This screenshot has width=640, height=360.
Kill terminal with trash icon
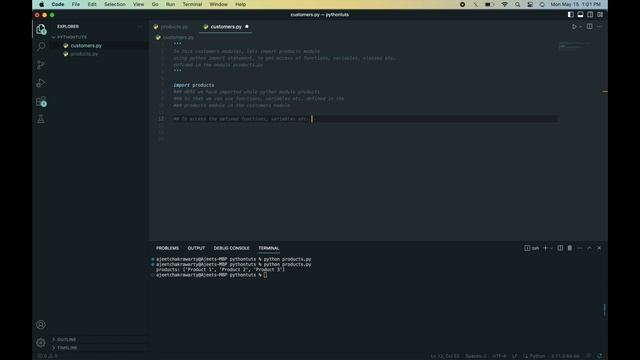[570, 248]
